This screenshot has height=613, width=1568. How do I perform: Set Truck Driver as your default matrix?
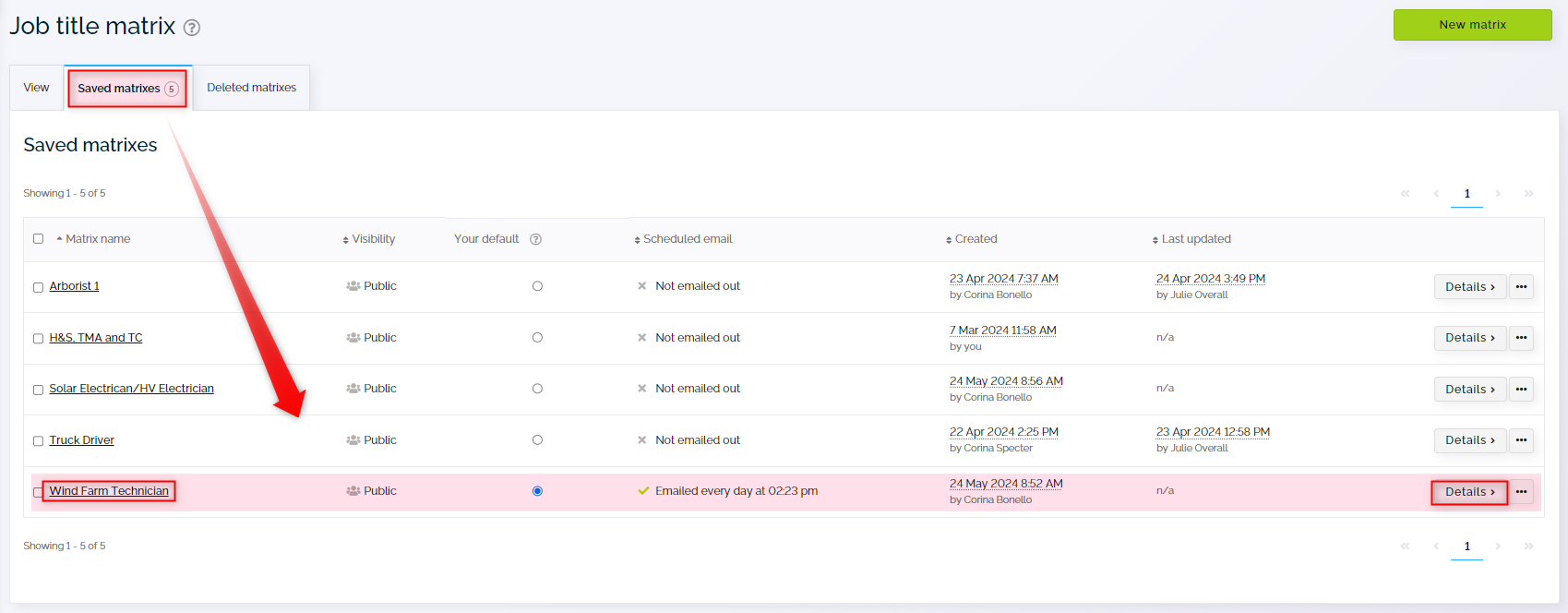pos(537,440)
